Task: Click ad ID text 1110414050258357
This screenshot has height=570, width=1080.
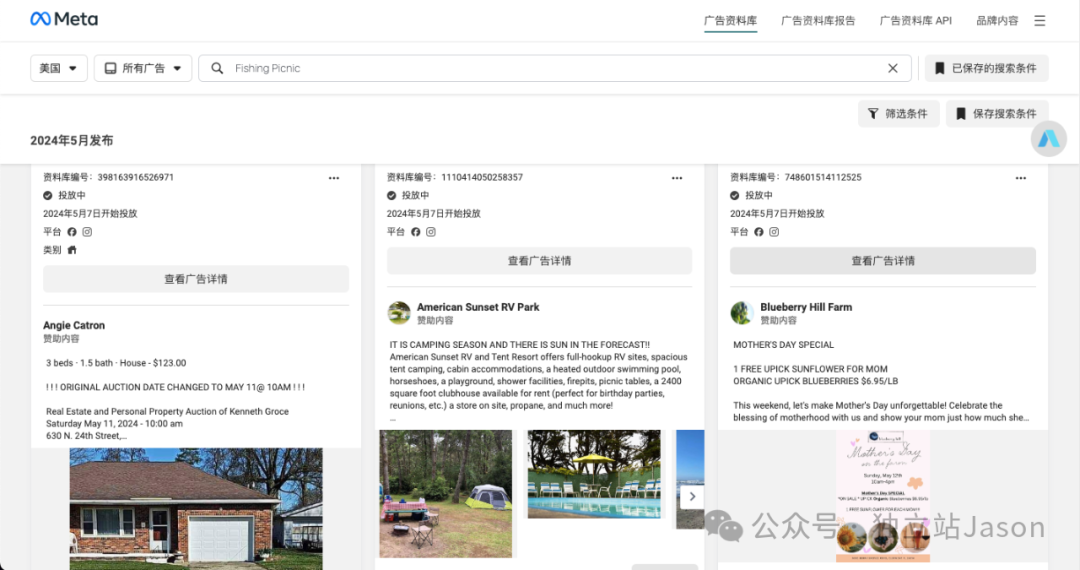Action: pos(481,177)
